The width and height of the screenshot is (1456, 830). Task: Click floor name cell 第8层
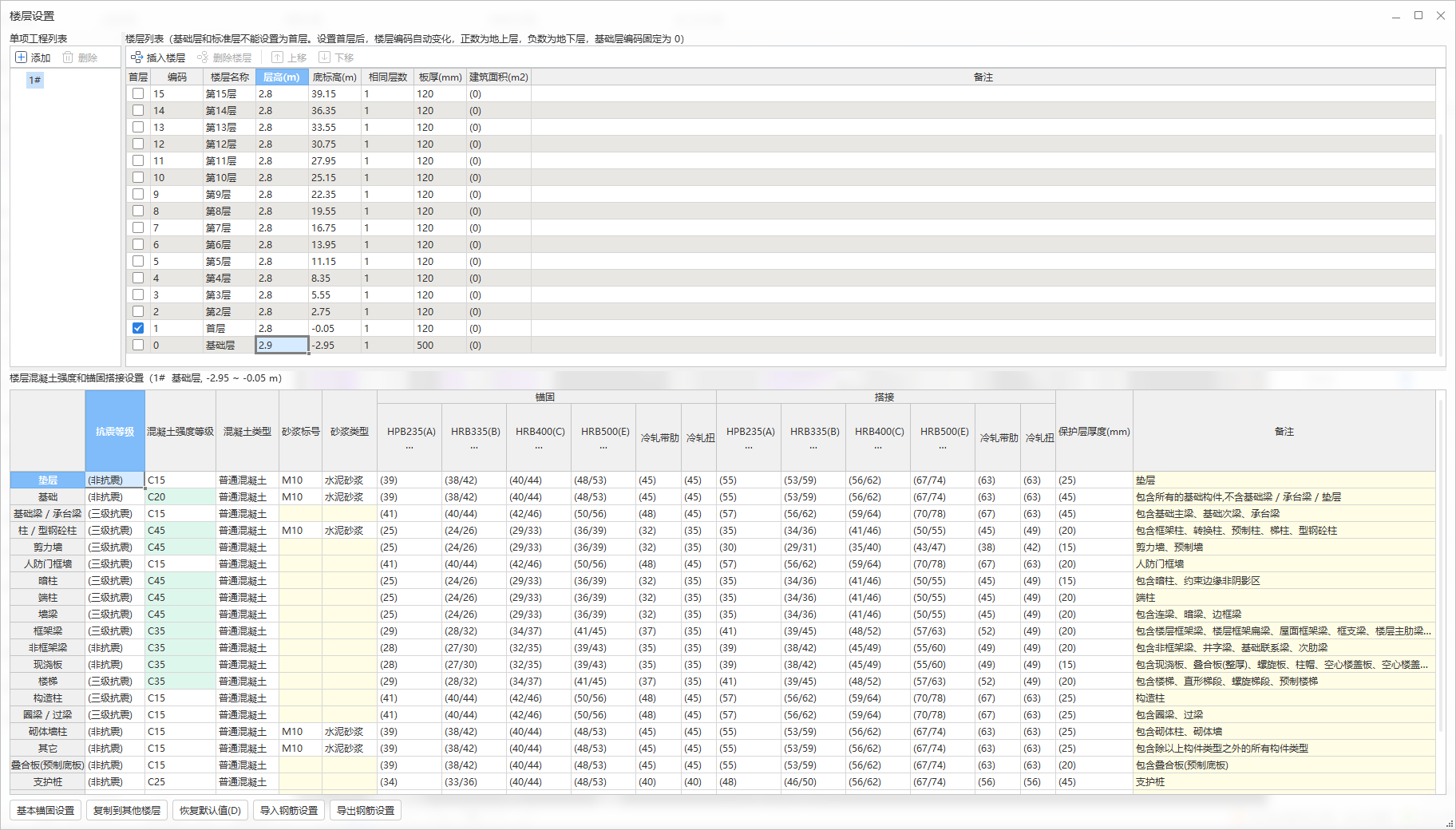pyautogui.click(x=229, y=211)
